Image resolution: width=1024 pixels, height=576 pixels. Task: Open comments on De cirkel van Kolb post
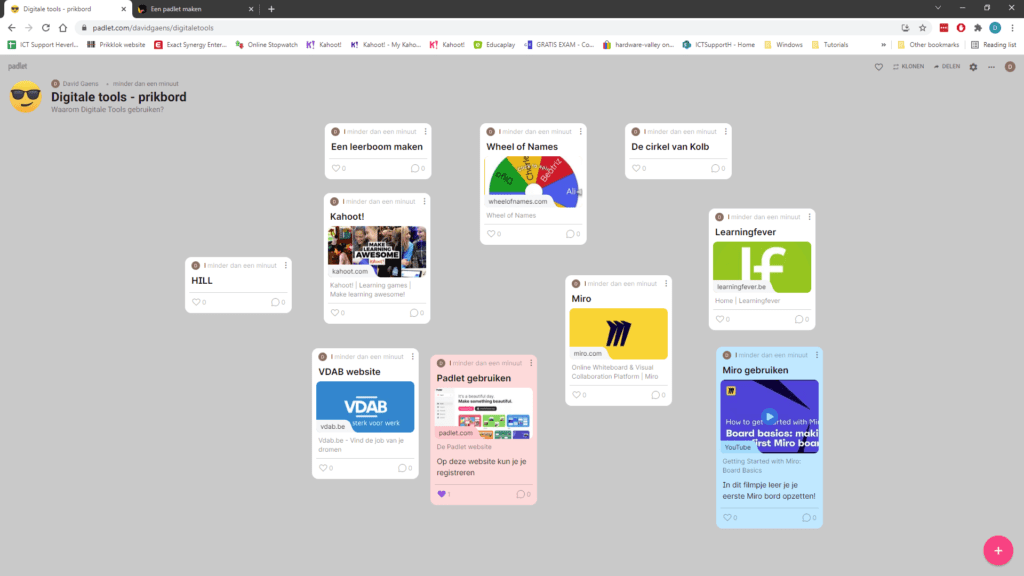pos(715,168)
